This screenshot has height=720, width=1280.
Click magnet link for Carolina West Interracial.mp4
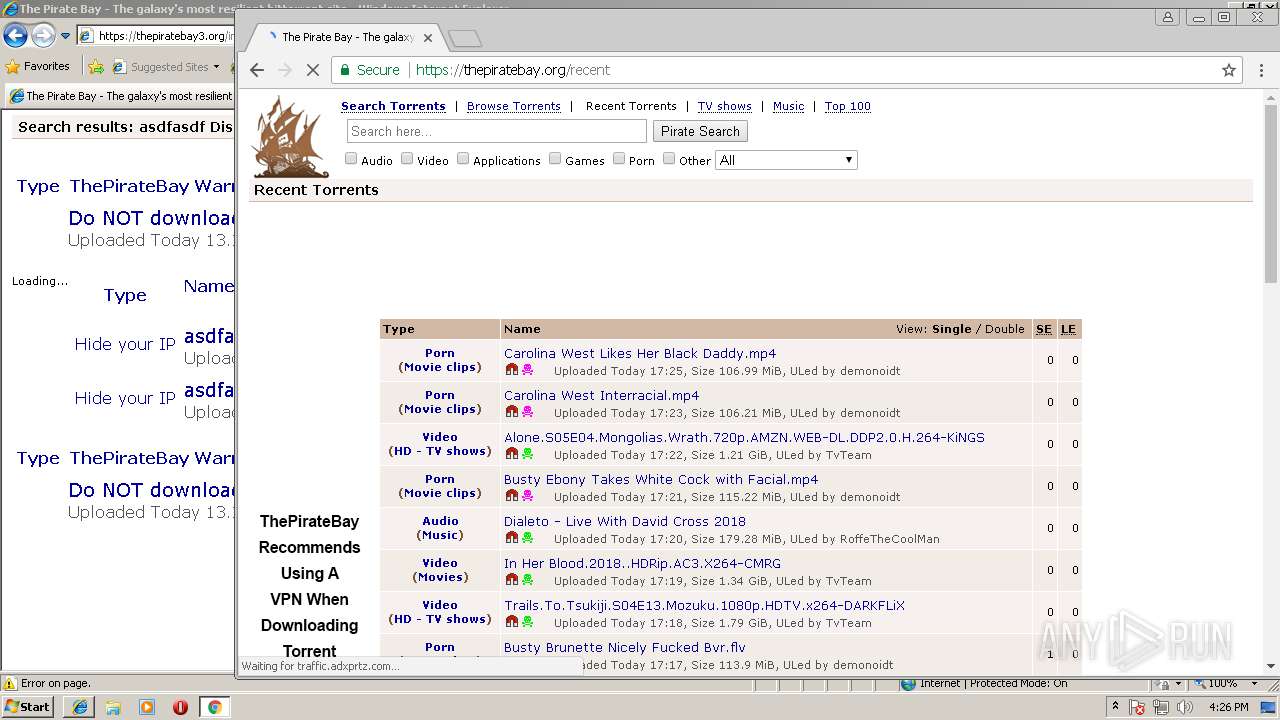[512, 412]
